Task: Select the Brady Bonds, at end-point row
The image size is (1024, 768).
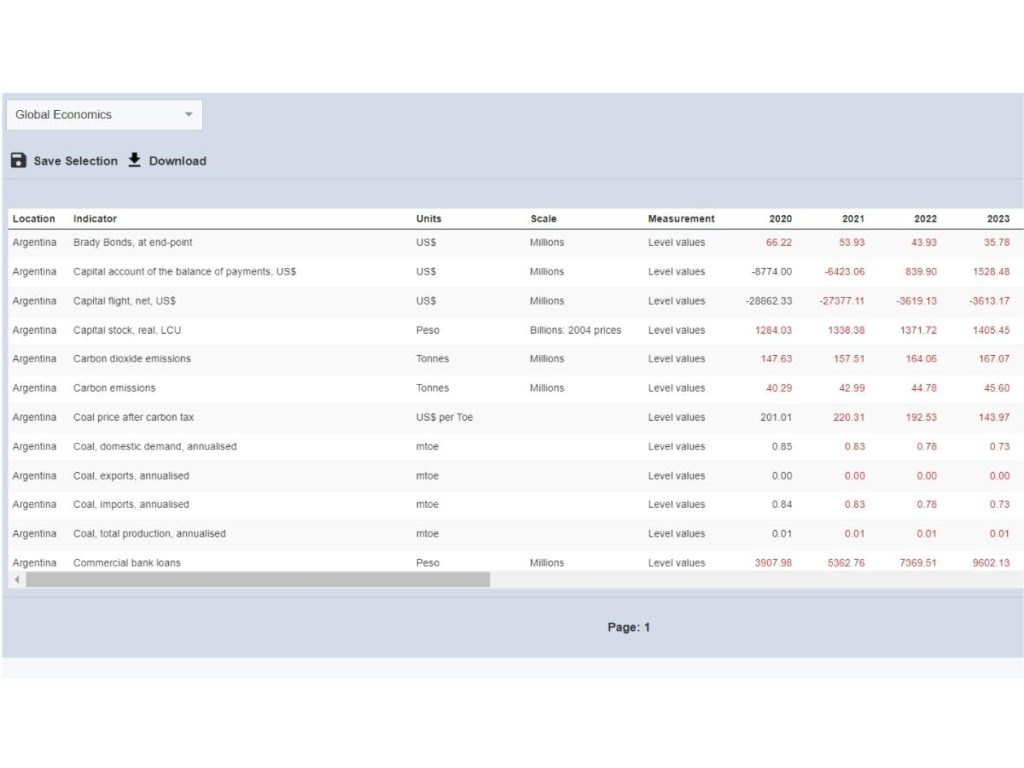Action: pos(132,243)
